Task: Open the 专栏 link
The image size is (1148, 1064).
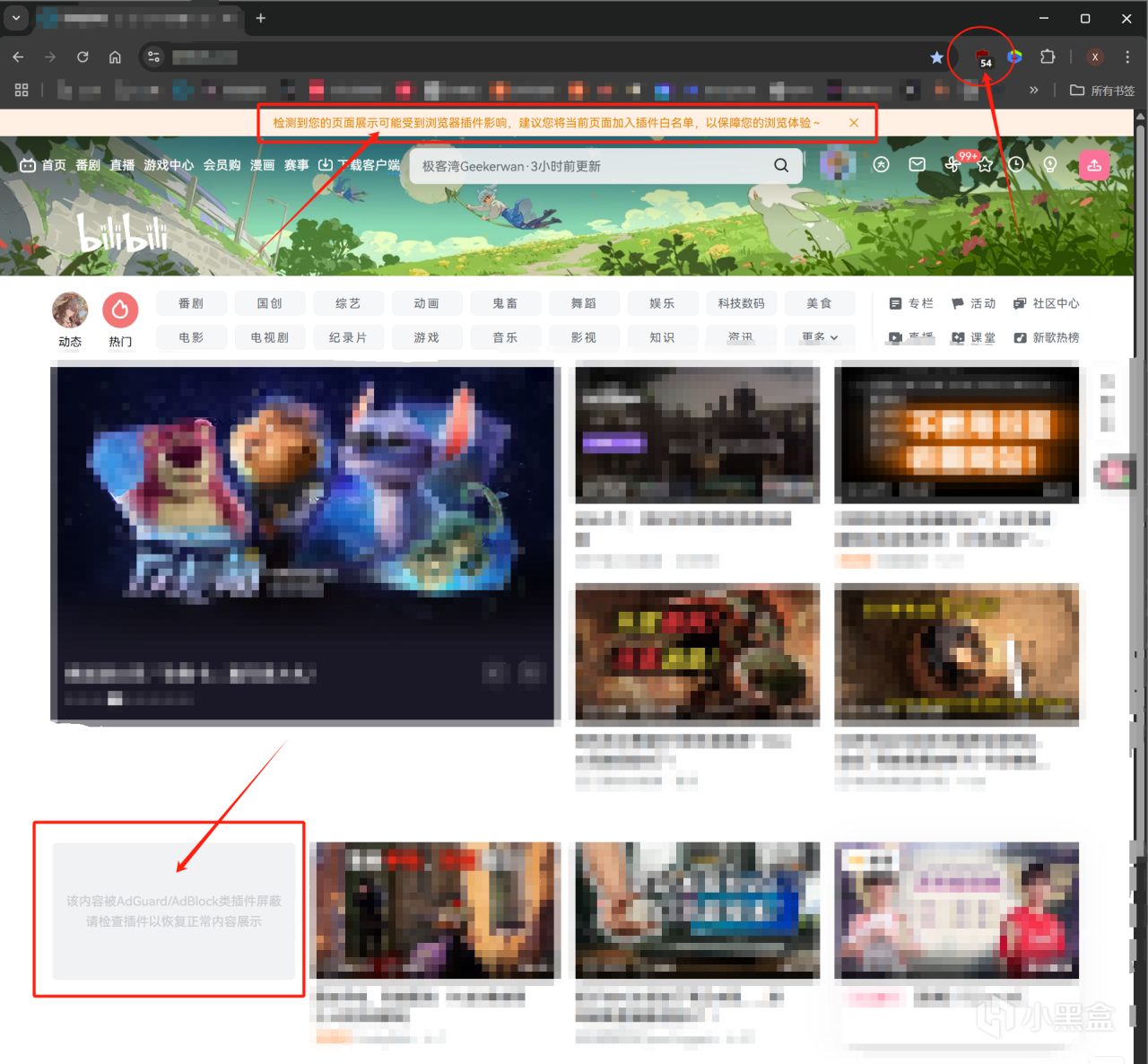Action: click(x=911, y=303)
